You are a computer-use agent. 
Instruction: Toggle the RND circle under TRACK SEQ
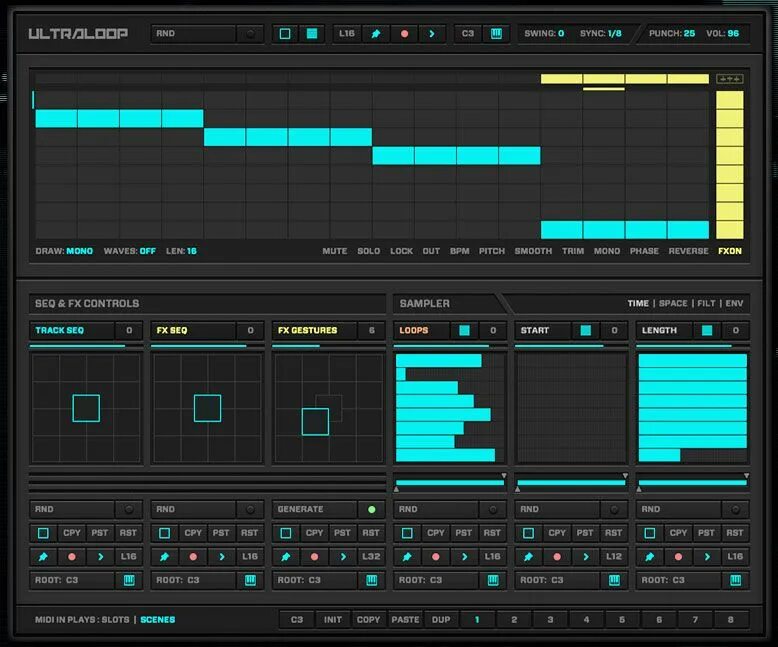[x=129, y=509]
